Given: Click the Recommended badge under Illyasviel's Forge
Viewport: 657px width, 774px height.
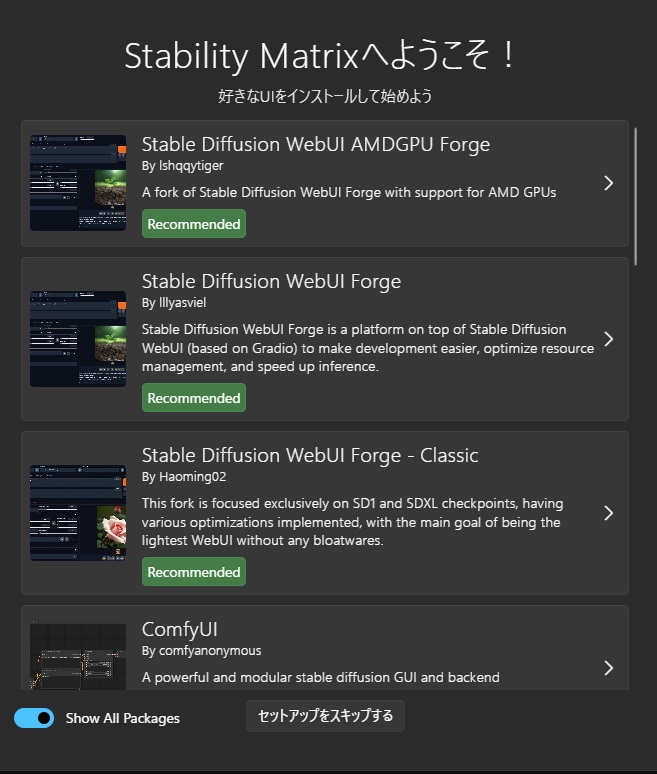Looking at the screenshot, I should point(194,398).
